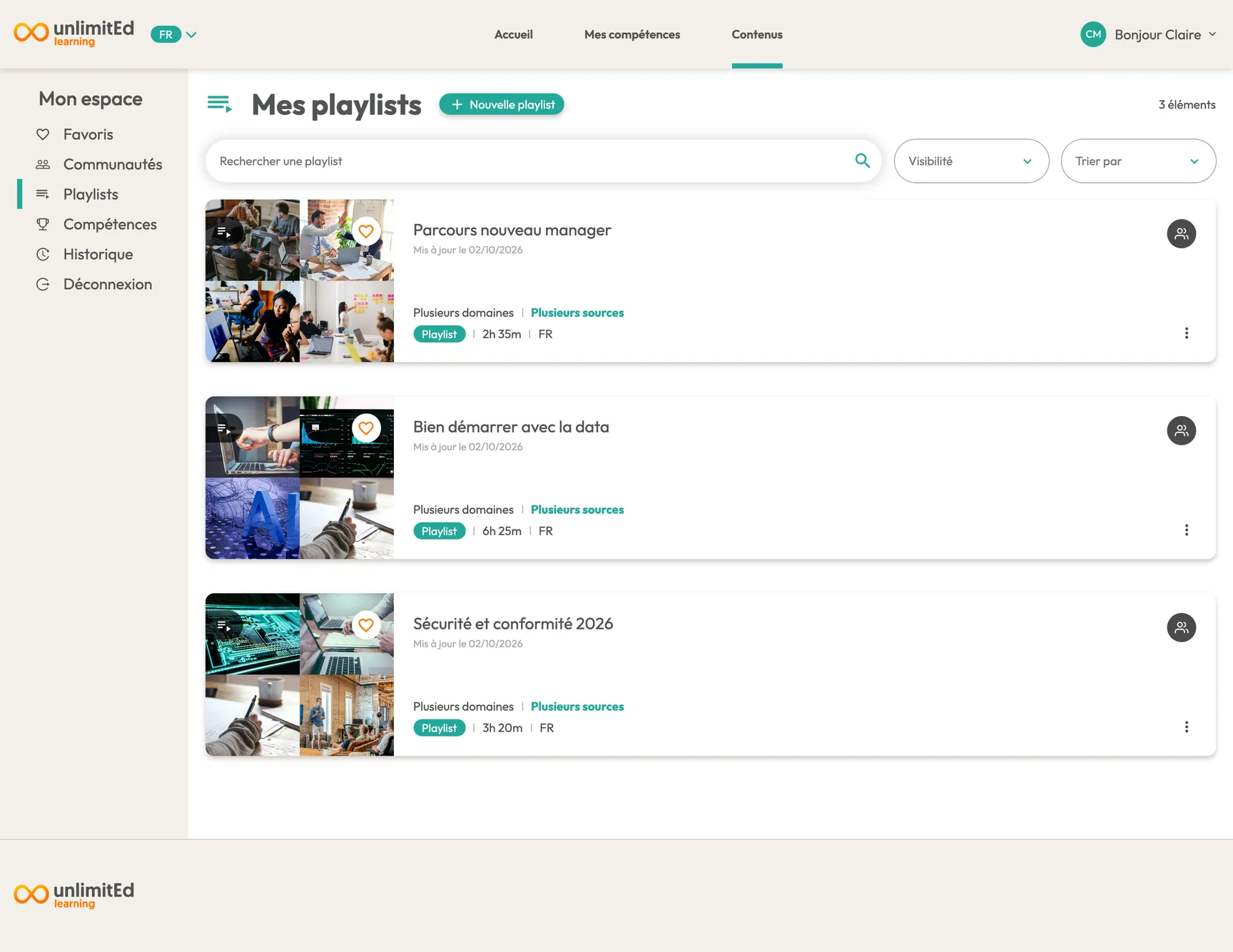Viewport: 1233px width, 952px height.
Task: Expand the Visibilité filter dropdown
Action: pos(971,161)
